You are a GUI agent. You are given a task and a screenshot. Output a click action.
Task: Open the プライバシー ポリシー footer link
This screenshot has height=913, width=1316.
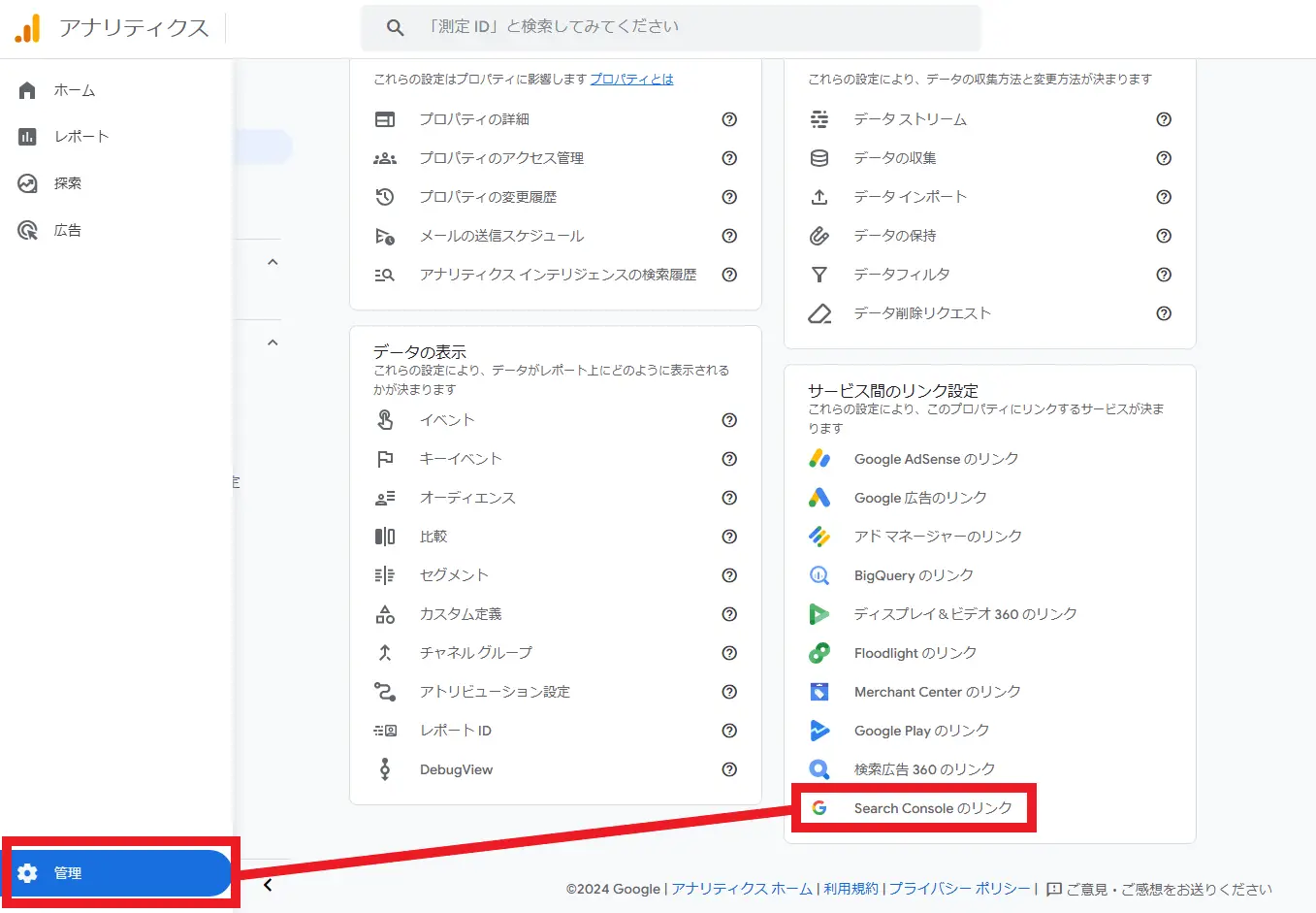point(960,889)
